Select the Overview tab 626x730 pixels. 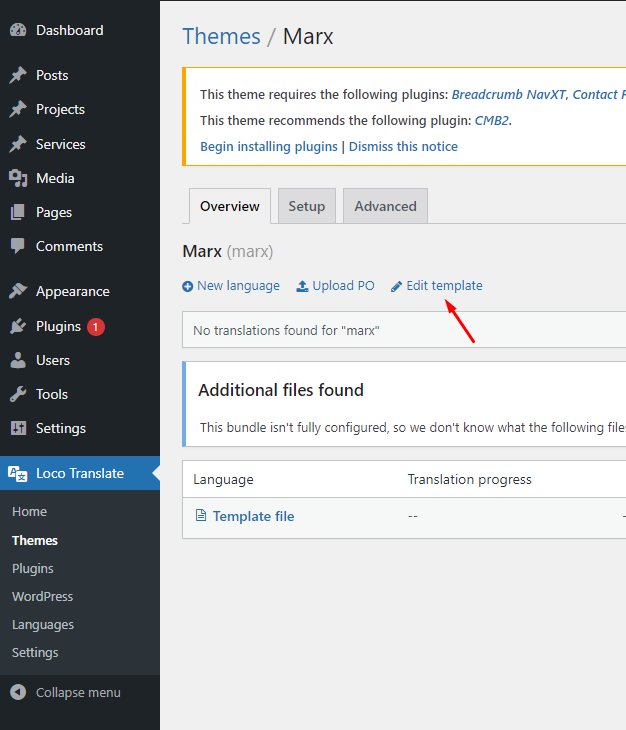tap(229, 206)
